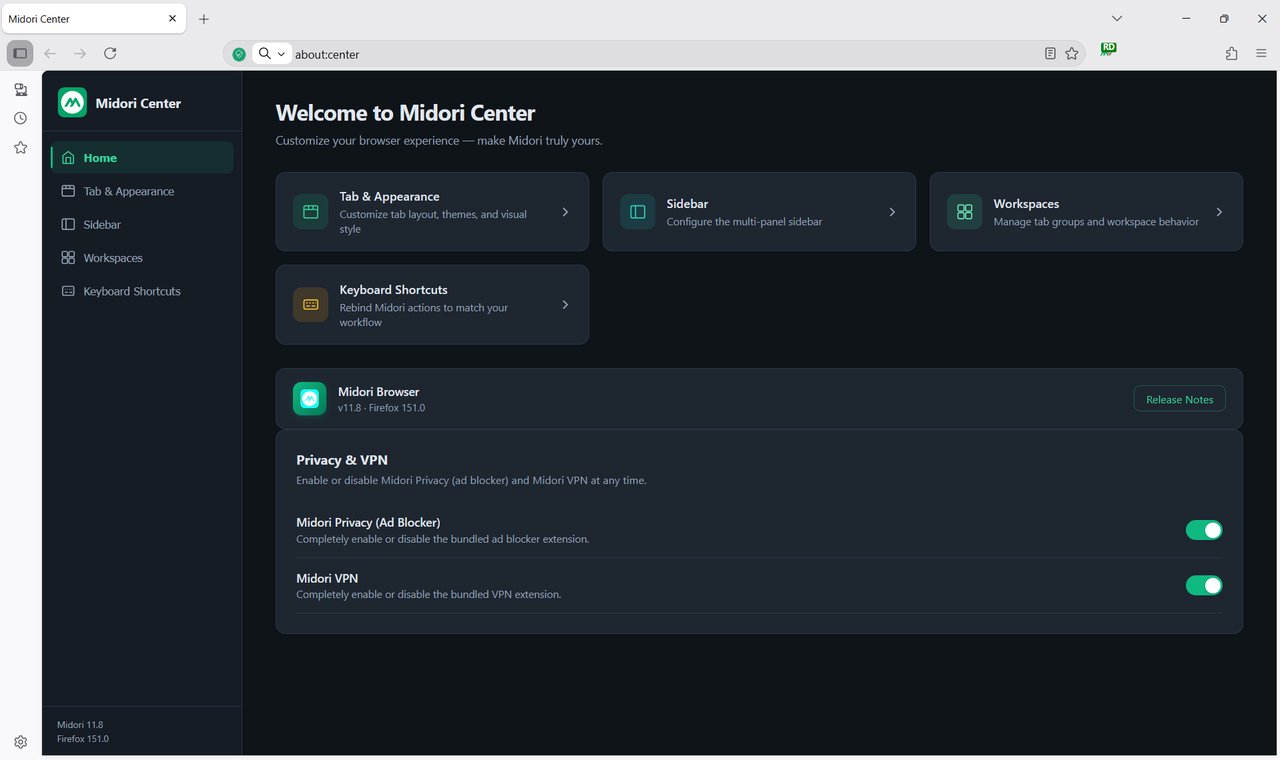Screen dimensions: 1280x760
Task: Click the Keyboard Shortcuts card's keyboard icon
Action: click(310, 305)
